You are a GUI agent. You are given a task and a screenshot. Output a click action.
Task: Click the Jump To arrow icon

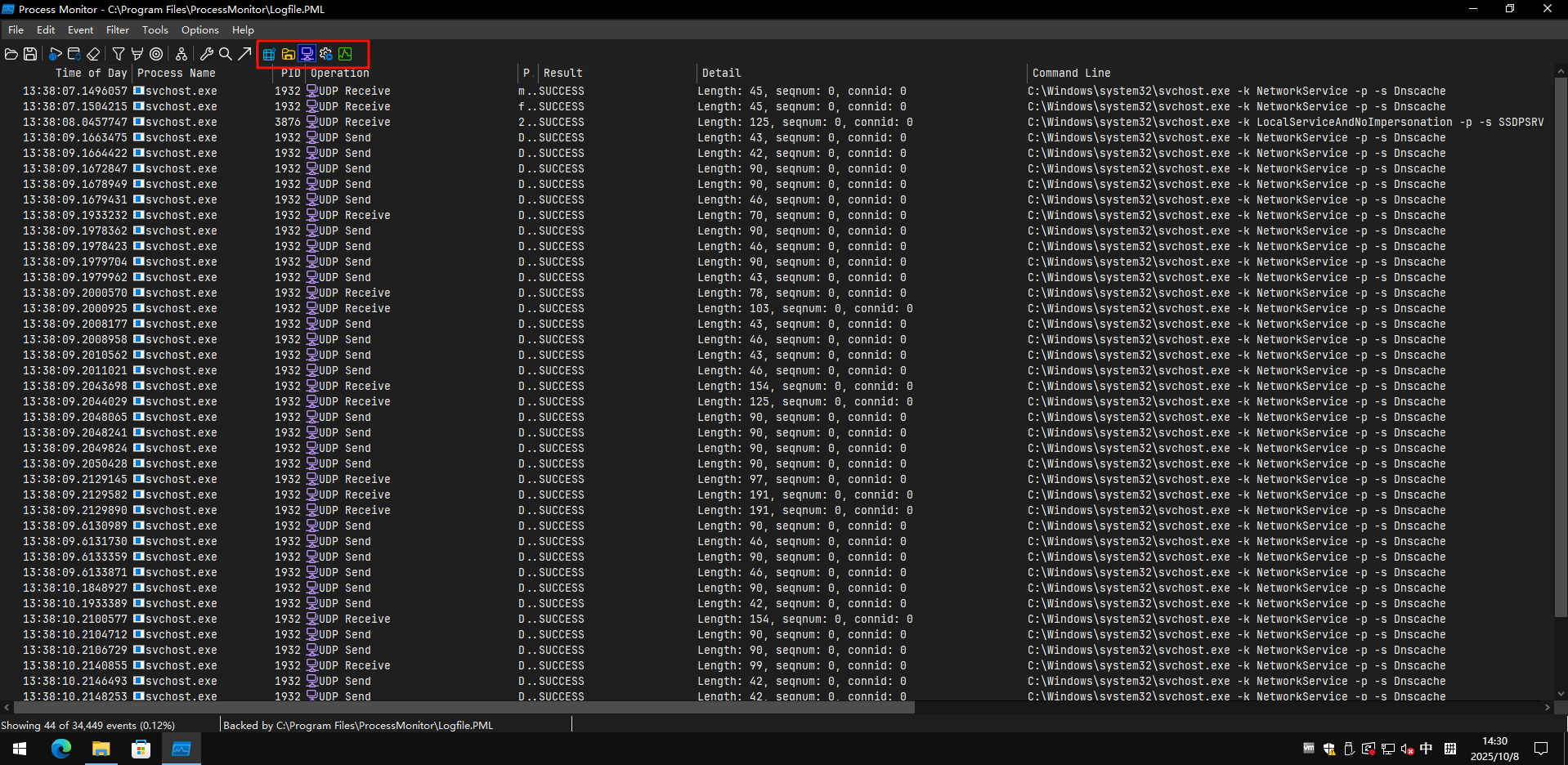244,54
